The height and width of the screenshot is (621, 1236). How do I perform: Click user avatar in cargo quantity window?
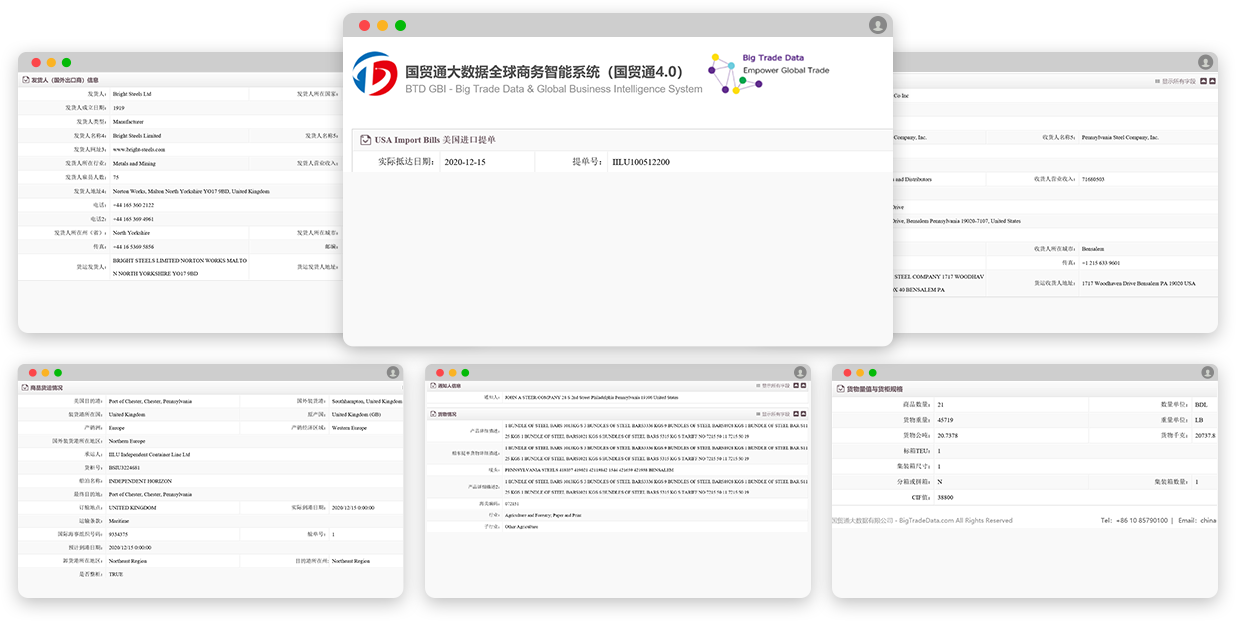click(1206, 372)
